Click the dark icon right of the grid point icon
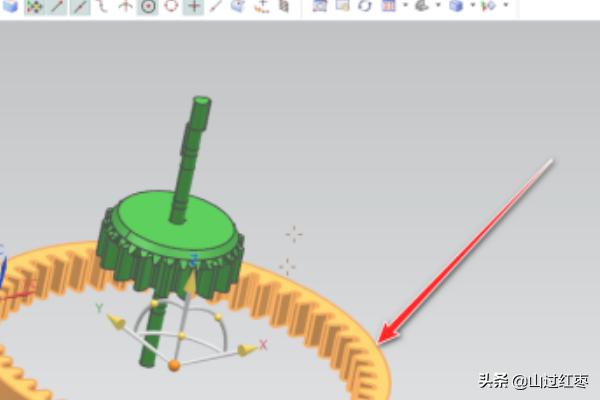600x400 pixels. point(284,6)
